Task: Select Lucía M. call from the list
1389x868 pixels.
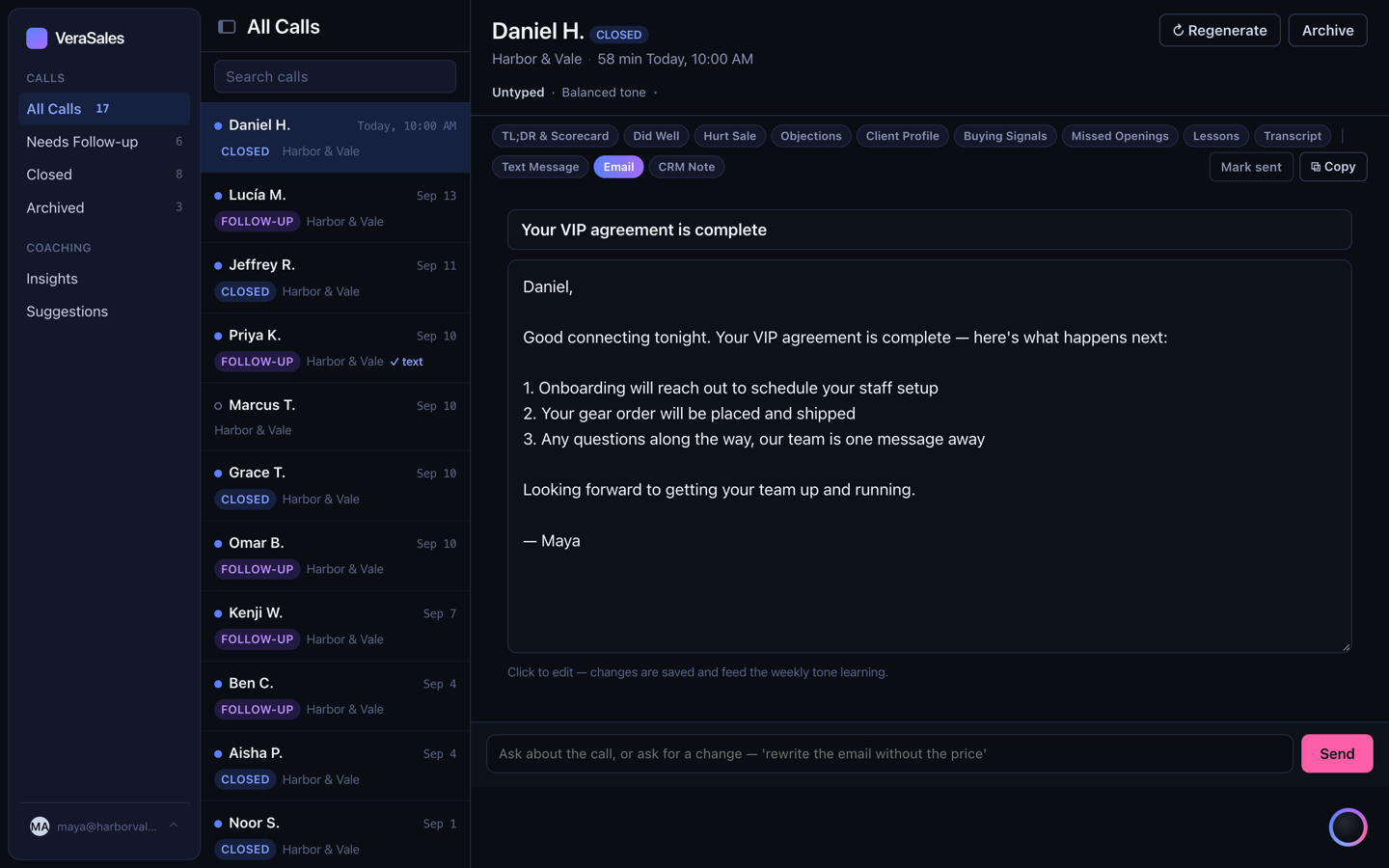Action: 335,208
